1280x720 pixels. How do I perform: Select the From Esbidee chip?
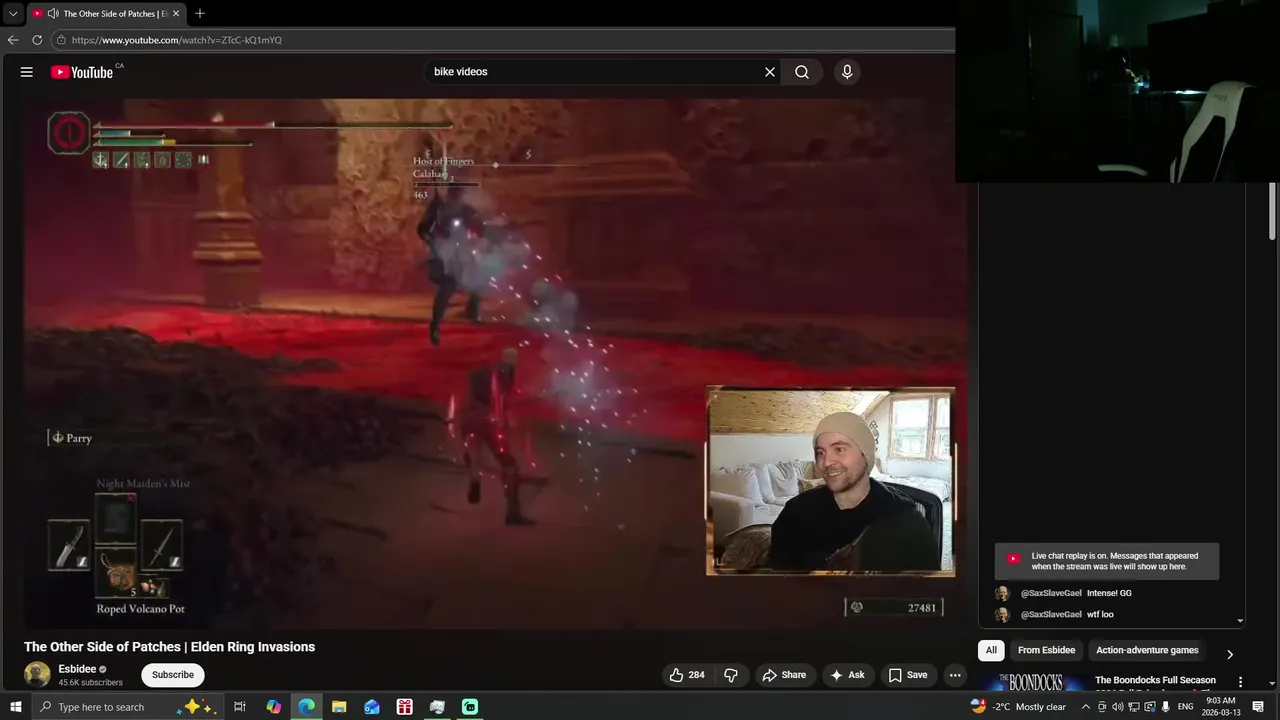1046,650
